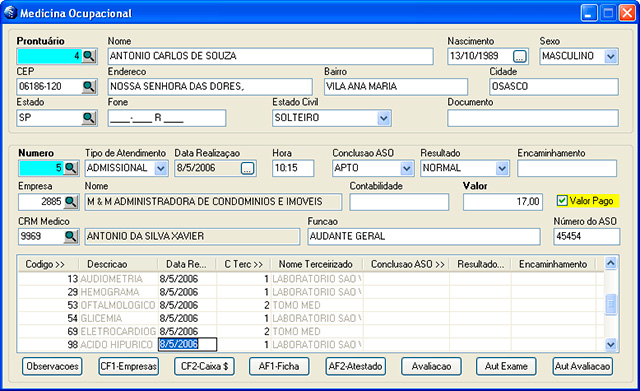Click the Conclusao ASO >> column header in grid
This screenshot has width=640, height=391.
(x=406, y=264)
